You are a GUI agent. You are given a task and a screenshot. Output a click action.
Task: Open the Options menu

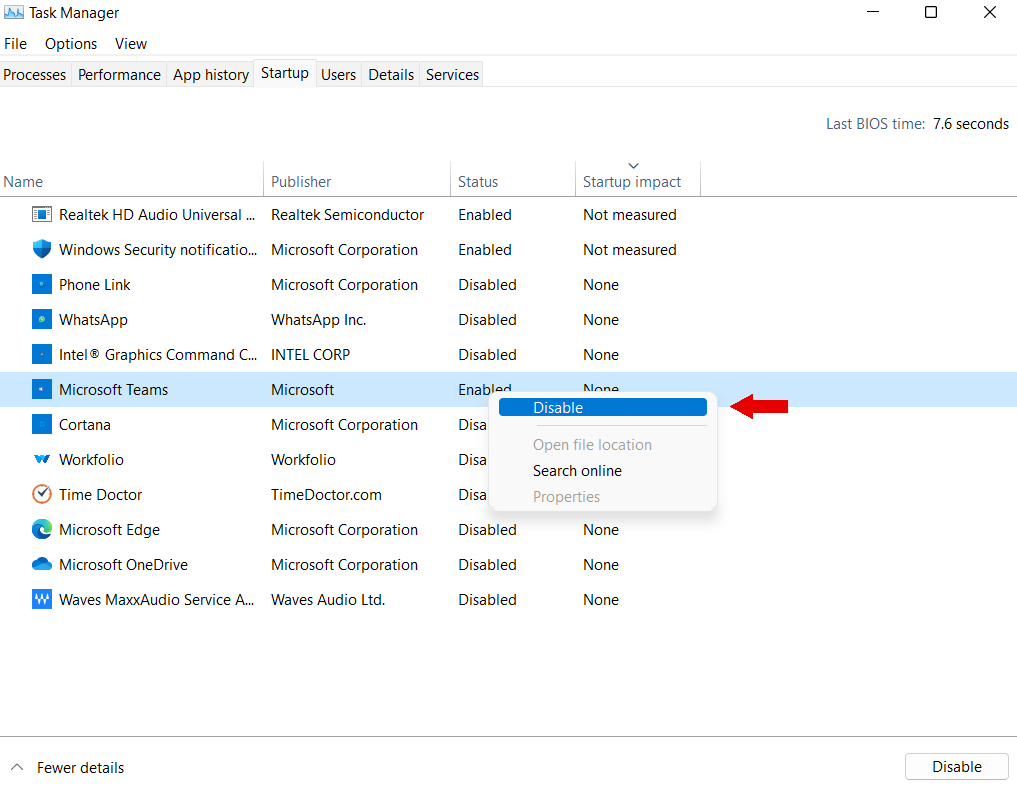(x=71, y=43)
